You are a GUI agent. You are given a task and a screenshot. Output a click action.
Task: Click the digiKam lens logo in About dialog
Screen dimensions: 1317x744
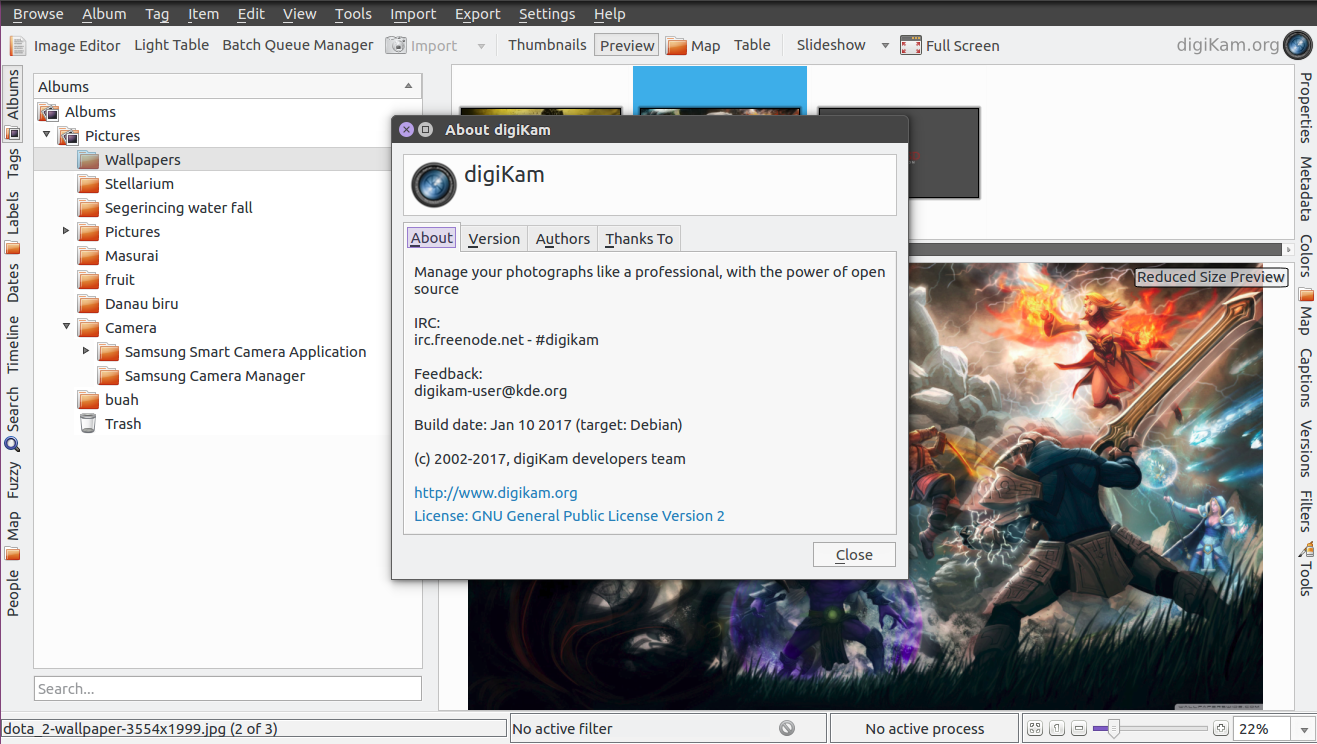coord(435,184)
